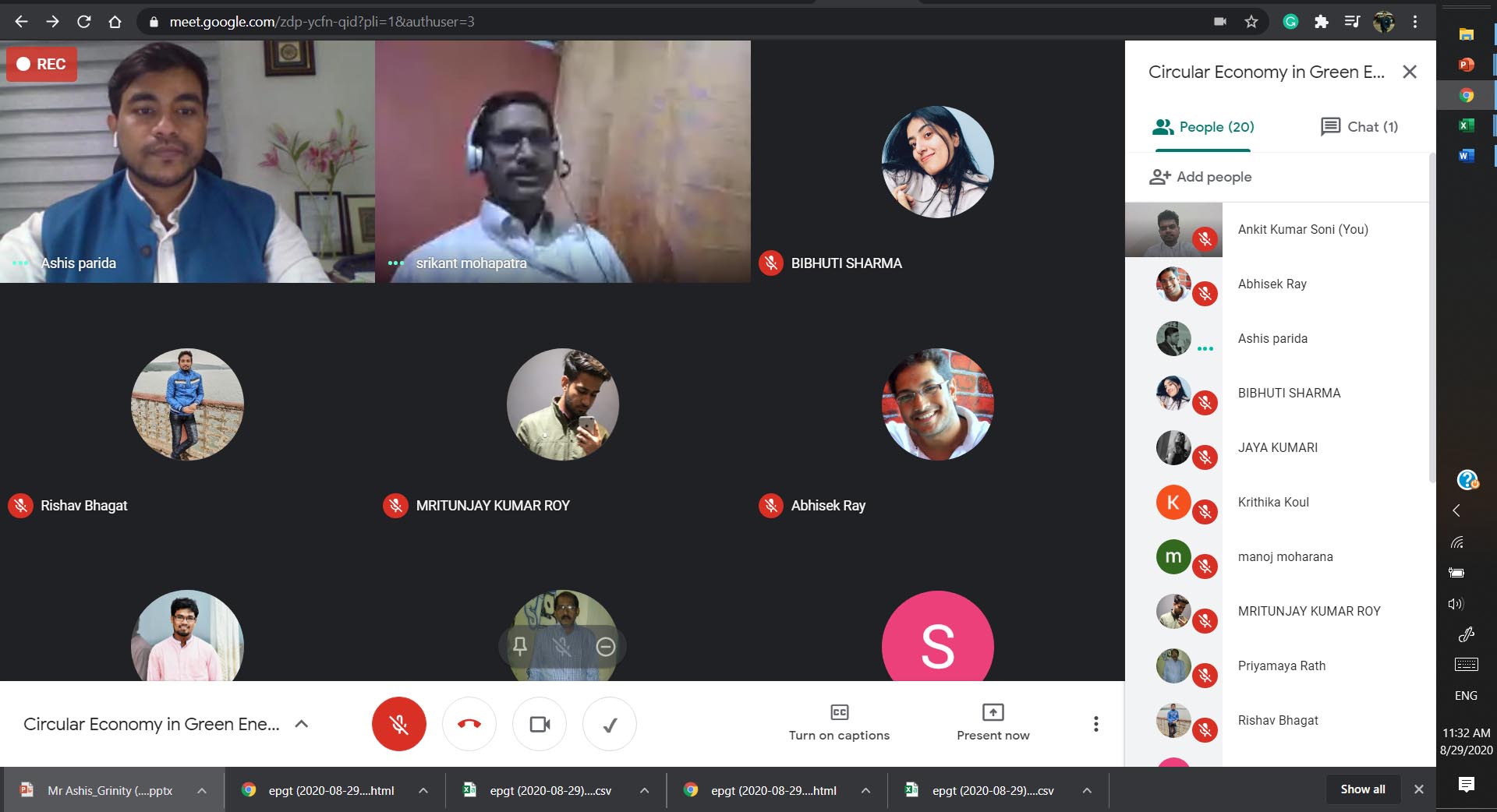Switch to the Chat (1) tab

coord(1359,127)
